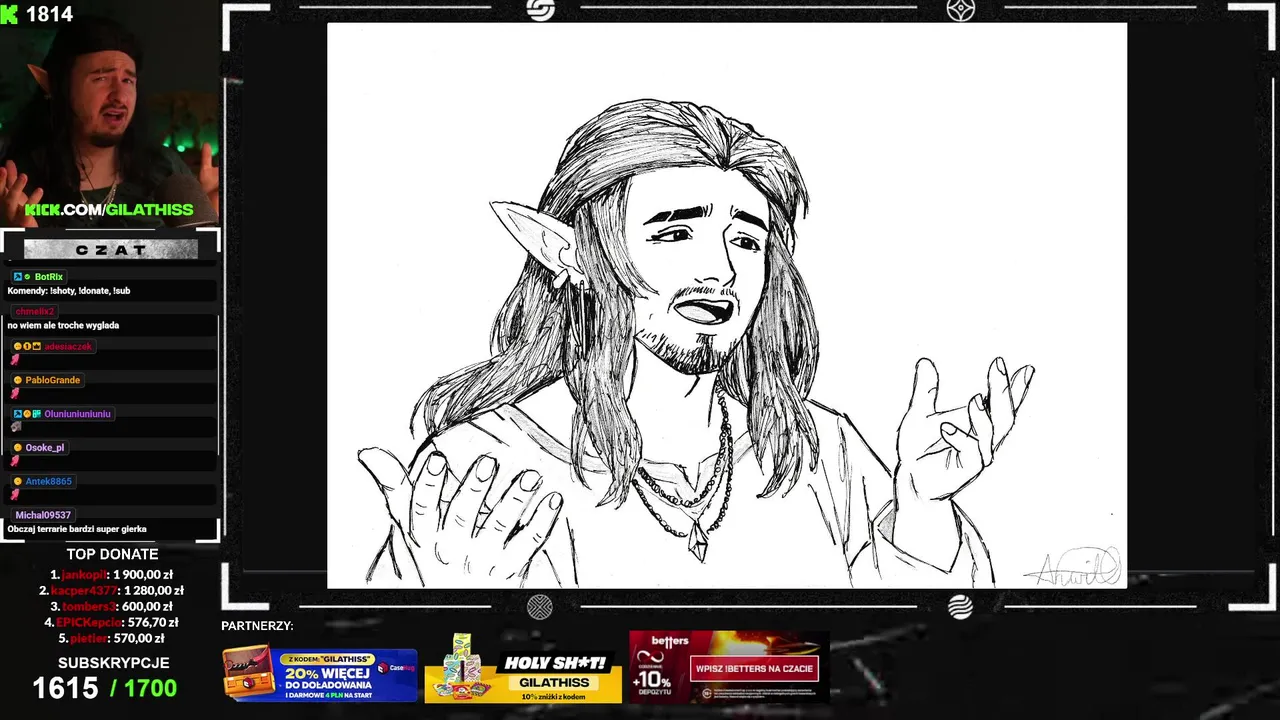Click the badge icons before adesiaczek
Screen dimensions: 1280x720
[x=27, y=347]
